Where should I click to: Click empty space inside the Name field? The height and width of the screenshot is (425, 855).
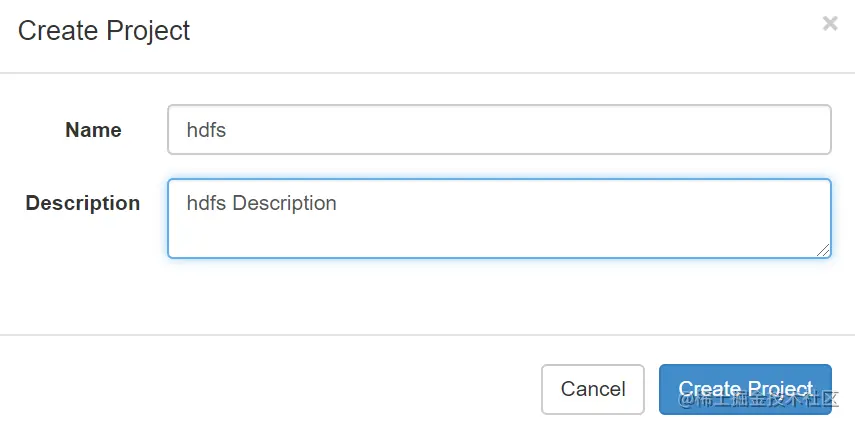click(550, 130)
